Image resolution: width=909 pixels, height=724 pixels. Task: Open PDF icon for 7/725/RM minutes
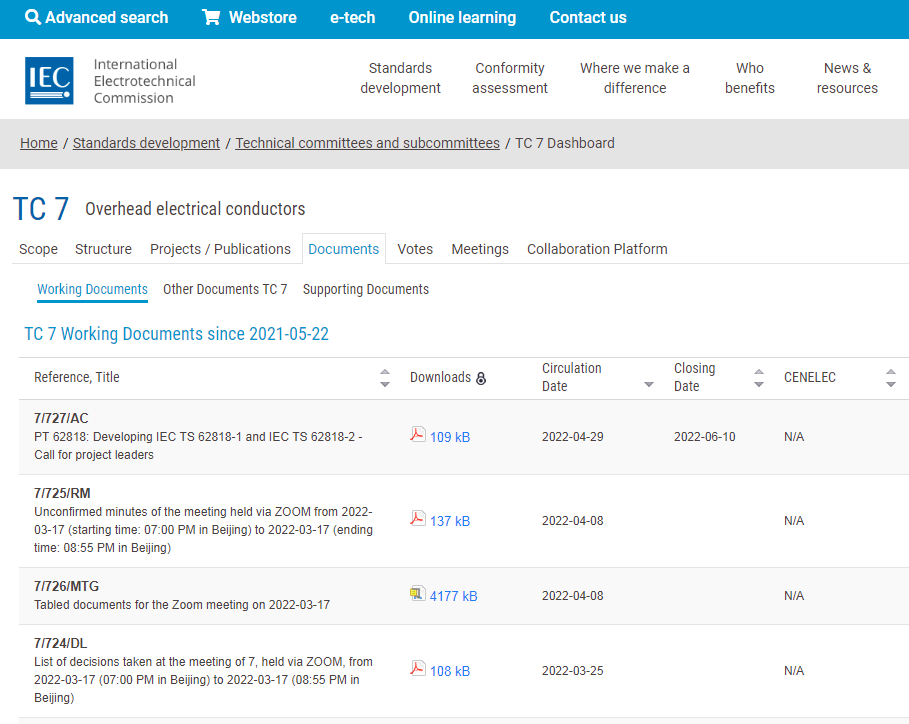click(417, 518)
